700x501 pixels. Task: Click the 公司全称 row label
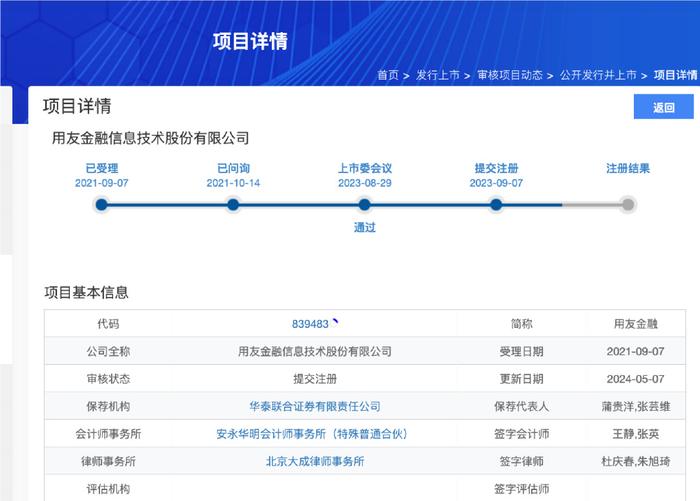[x=108, y=351]
